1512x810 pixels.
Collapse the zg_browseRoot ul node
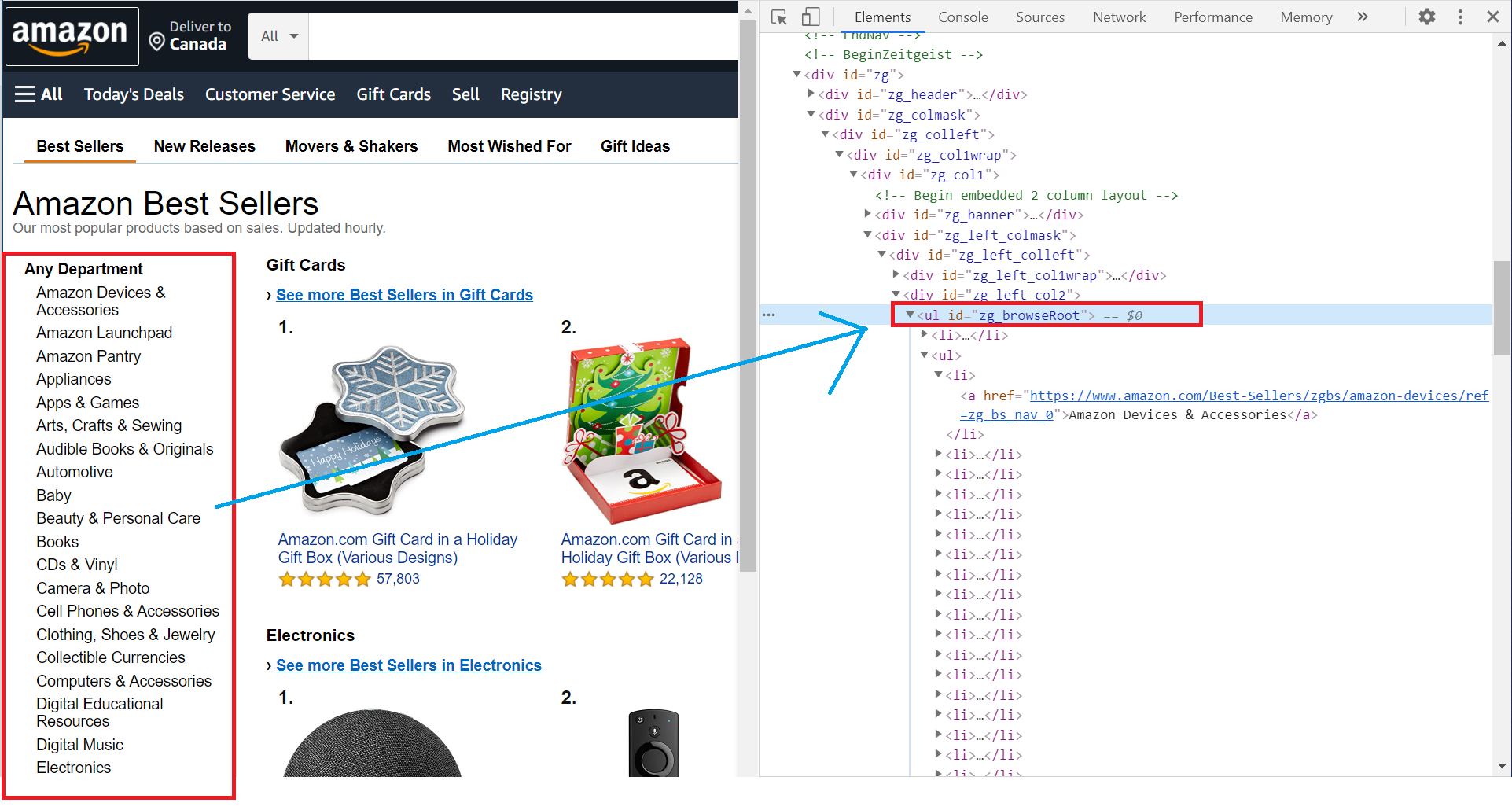pyautogui.click(x=910, y=315)
